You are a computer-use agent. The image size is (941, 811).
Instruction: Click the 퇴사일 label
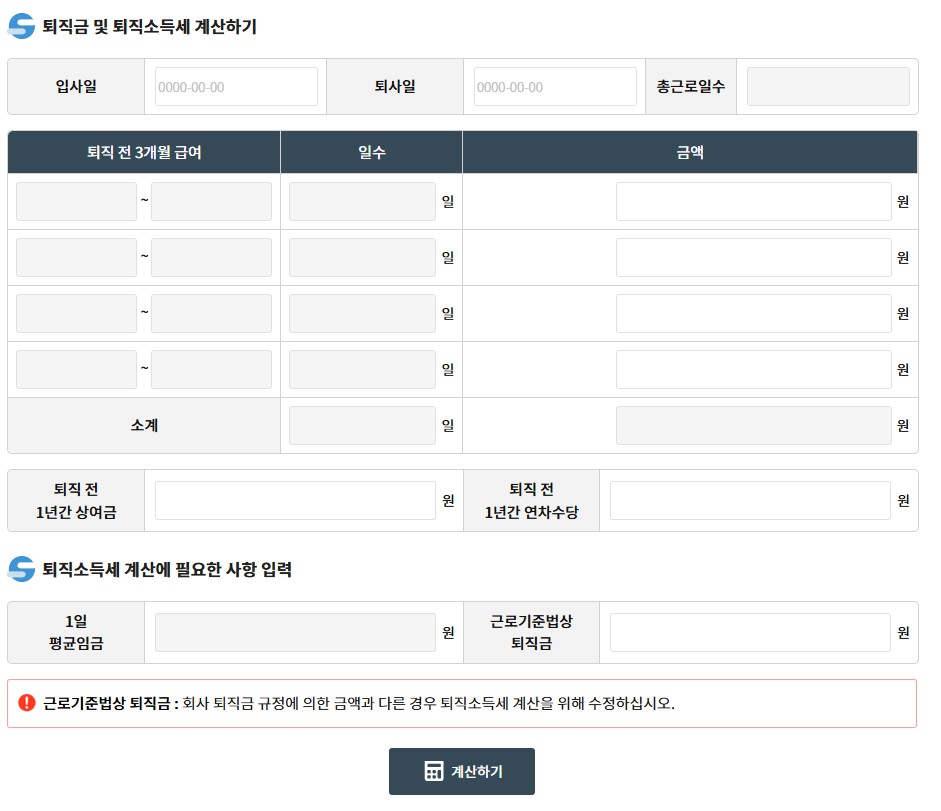click(x=395, y=86)
